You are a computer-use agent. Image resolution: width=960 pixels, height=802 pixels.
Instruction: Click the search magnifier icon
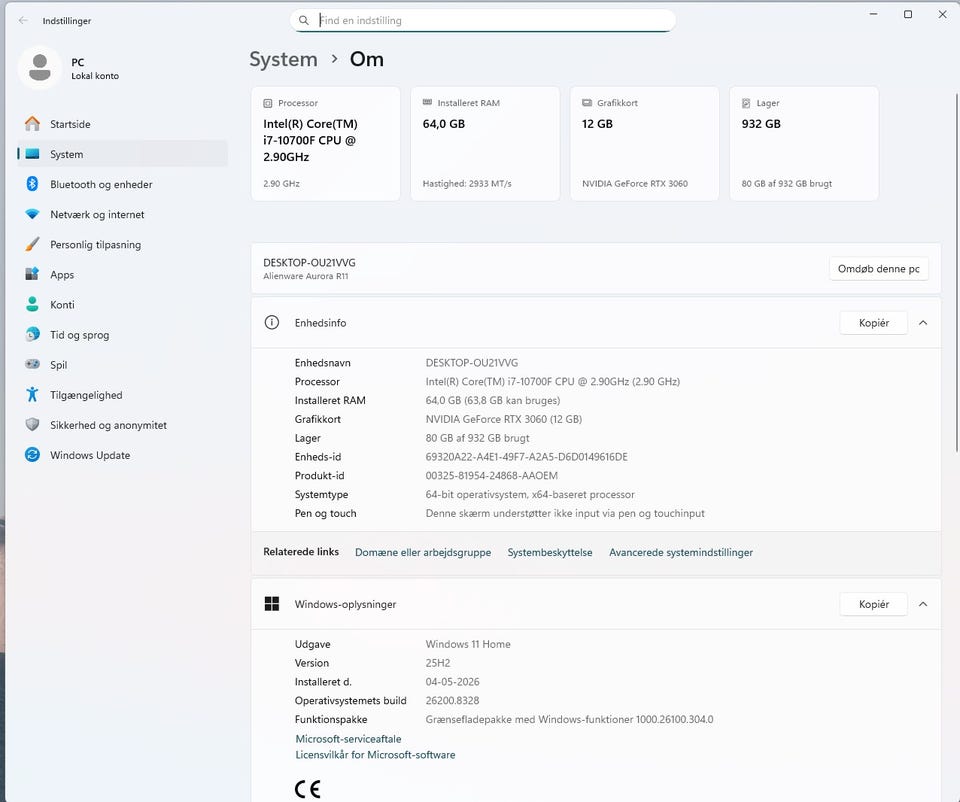(304, 20)
